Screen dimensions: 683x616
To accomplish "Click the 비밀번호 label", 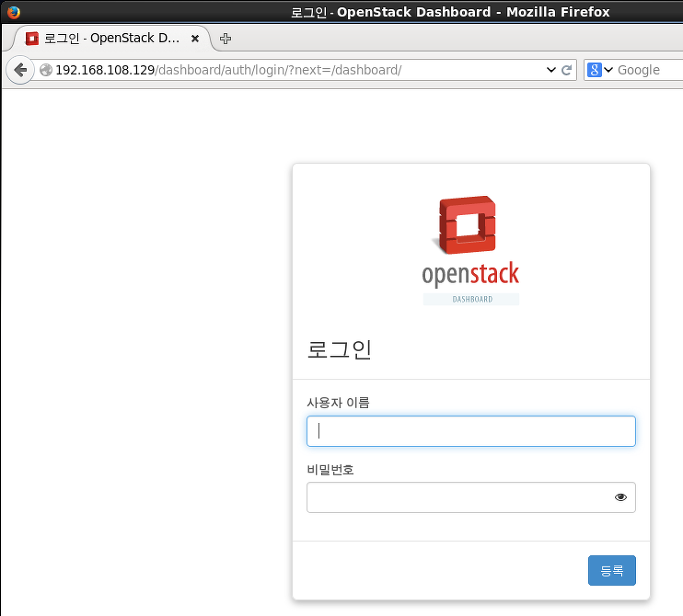I will click(330, 470).
